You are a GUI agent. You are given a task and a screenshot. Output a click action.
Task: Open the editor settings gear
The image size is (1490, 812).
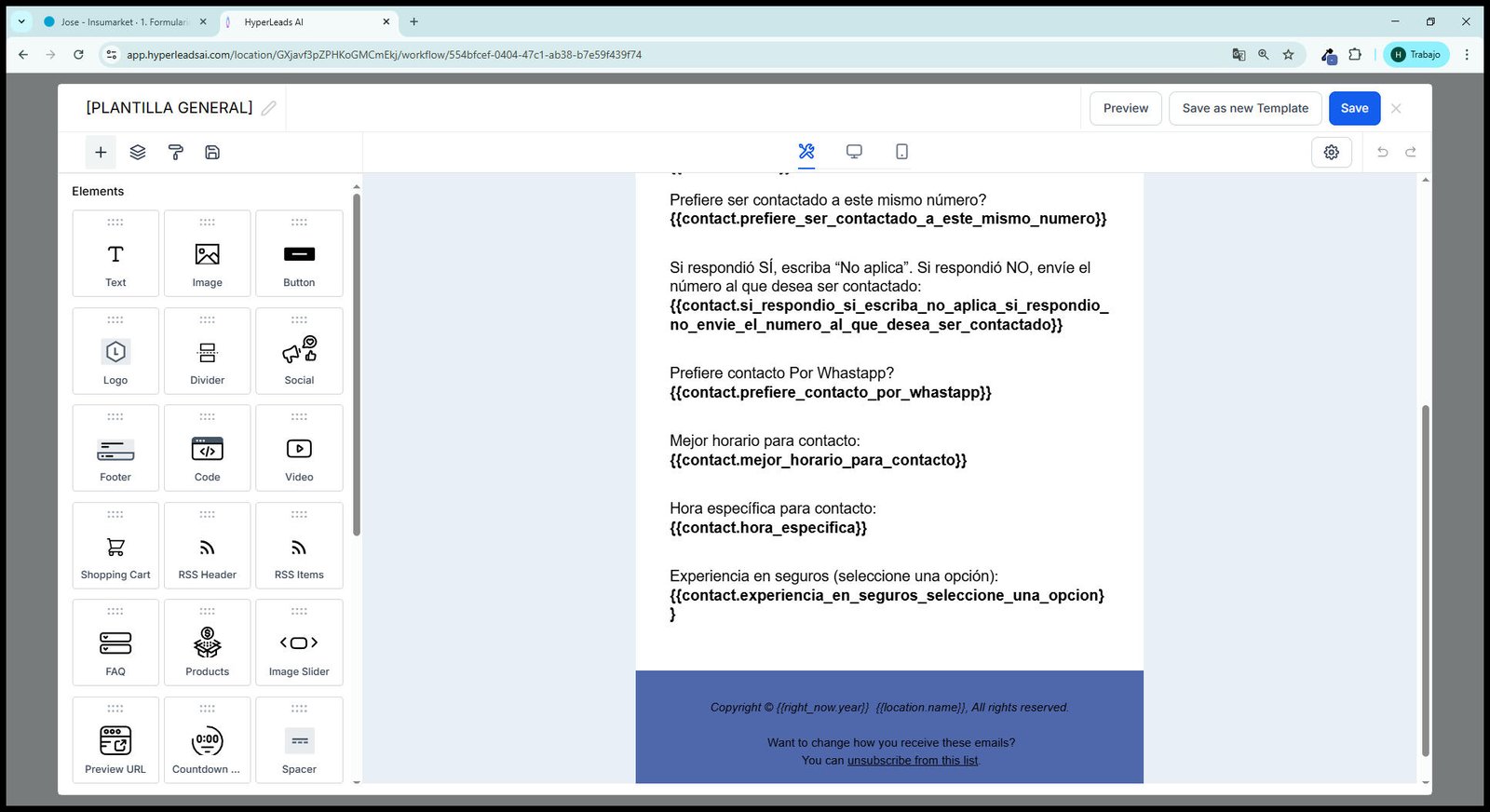[x=1332, y=152]
